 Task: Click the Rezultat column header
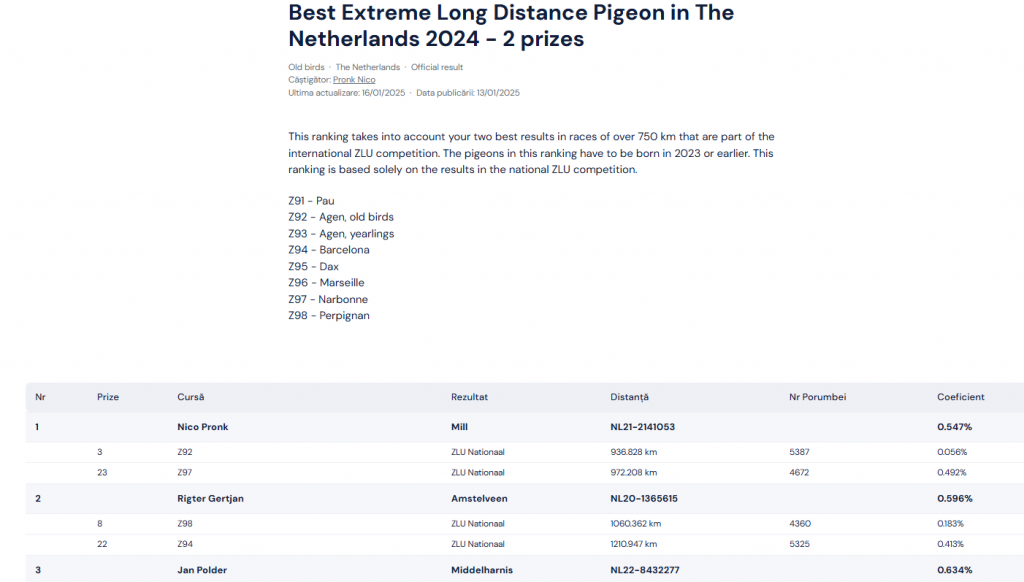click(x=469, y=397)
